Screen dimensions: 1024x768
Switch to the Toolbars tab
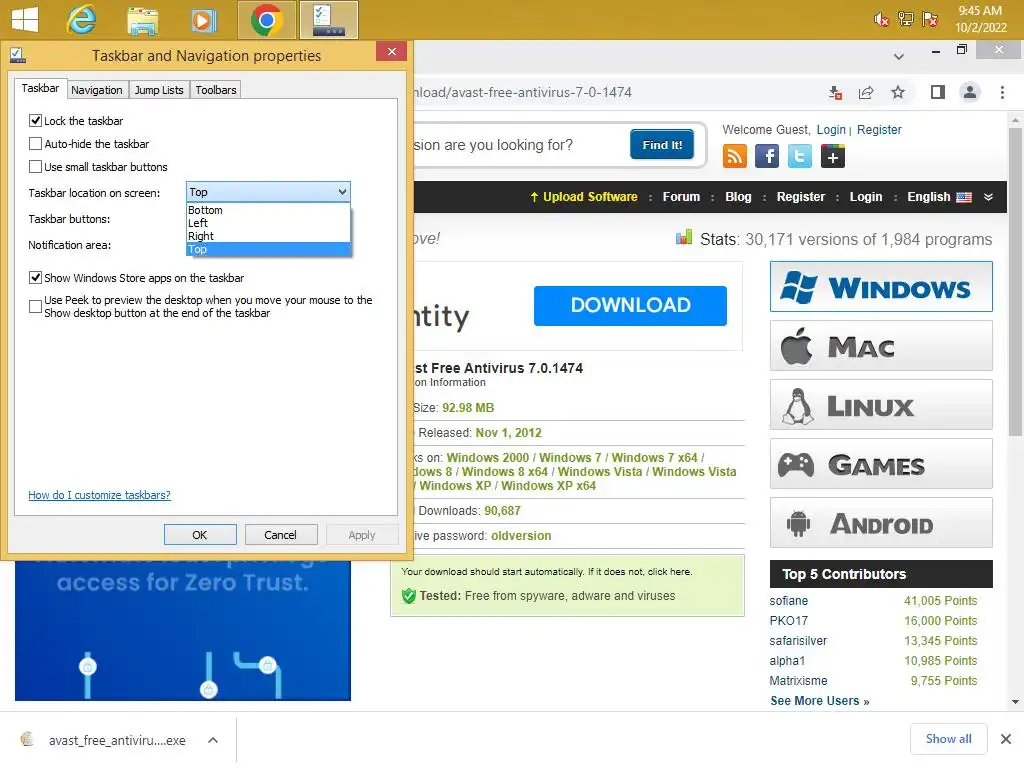[x=216, y=90]
